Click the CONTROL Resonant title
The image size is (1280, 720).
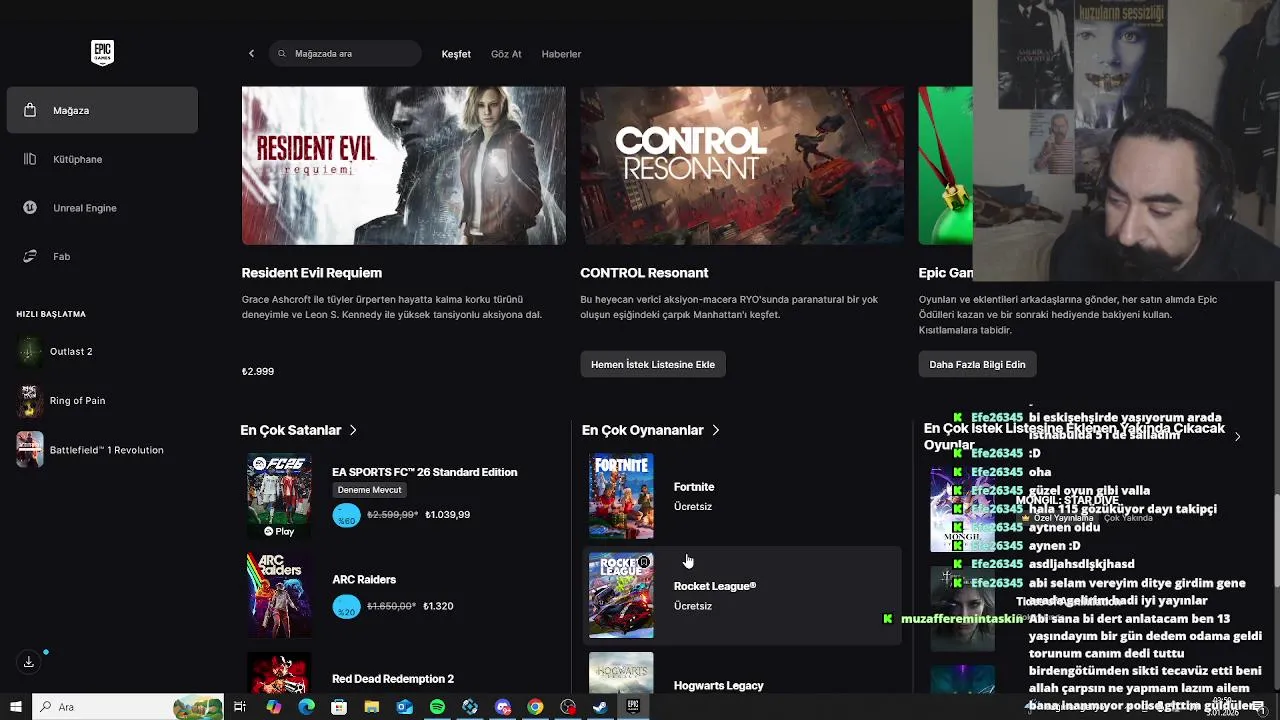point(644,273)
